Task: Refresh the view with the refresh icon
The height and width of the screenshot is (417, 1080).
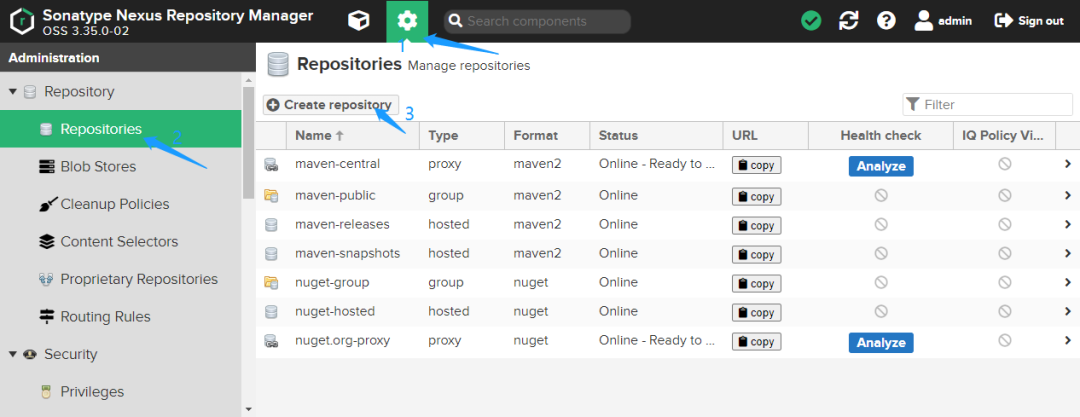Action: (849, 21)
